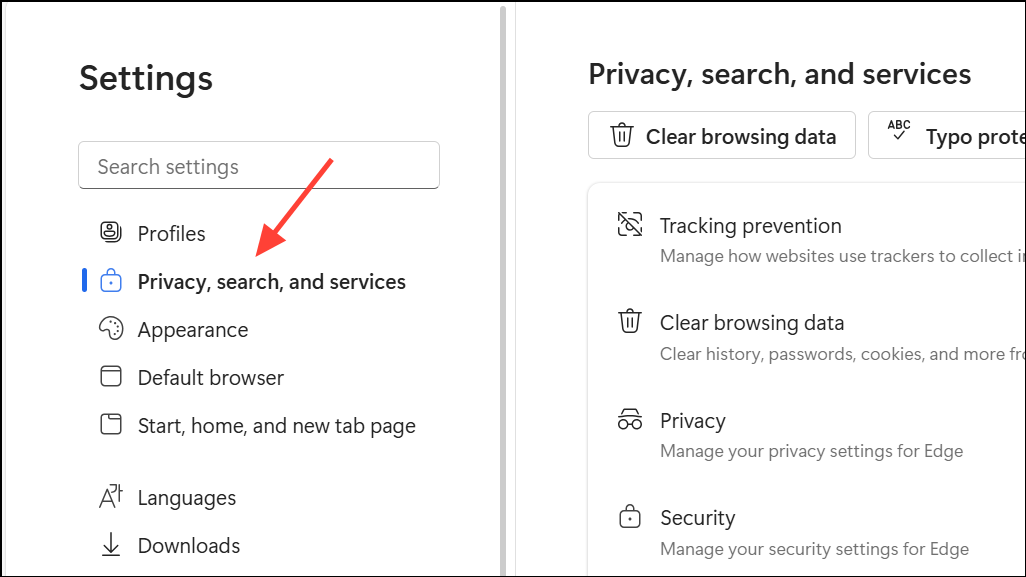Open Default browser settings

point(211,377)
